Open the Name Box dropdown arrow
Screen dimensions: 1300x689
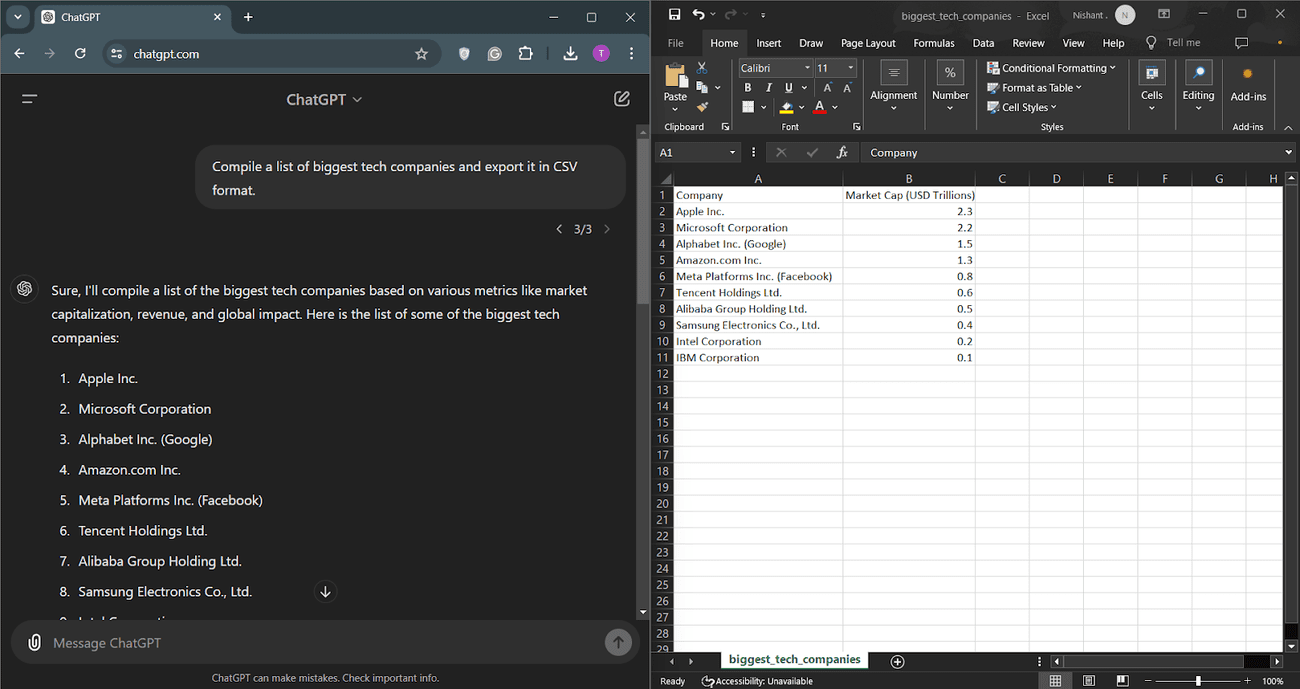[732, 152]
